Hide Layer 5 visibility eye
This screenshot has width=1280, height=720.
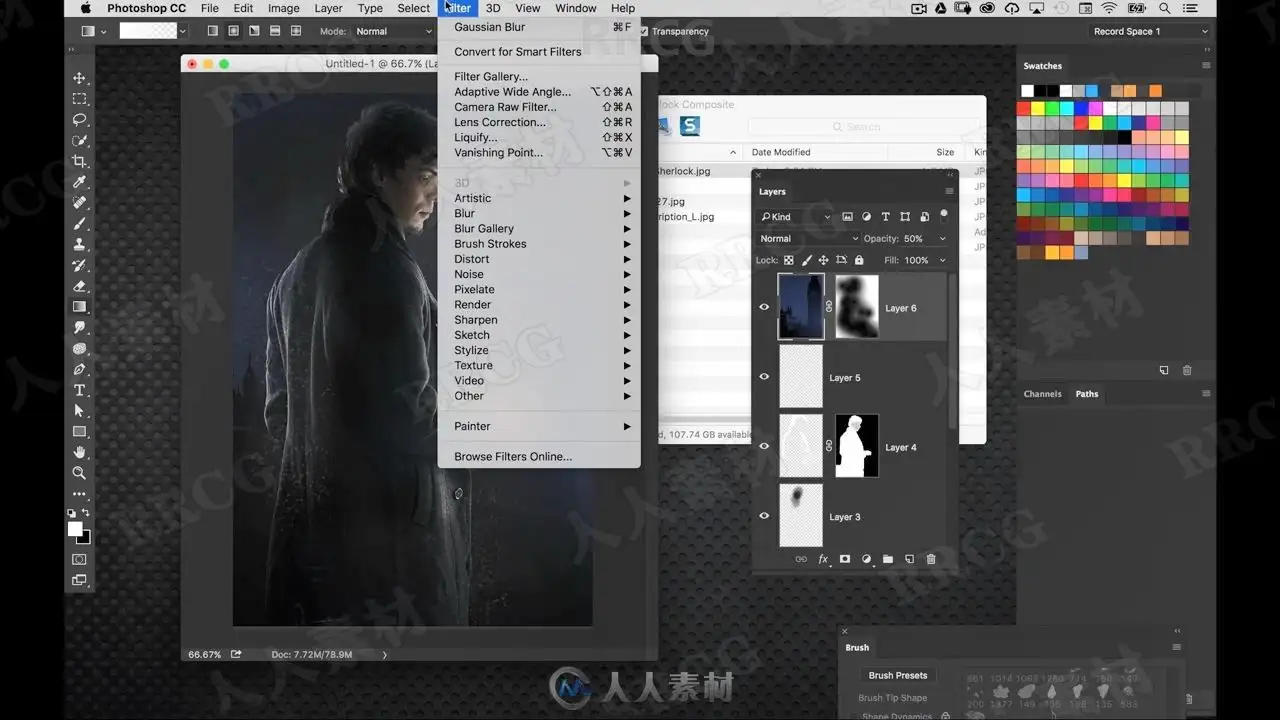pyautogui.click(x=764, y=377)
